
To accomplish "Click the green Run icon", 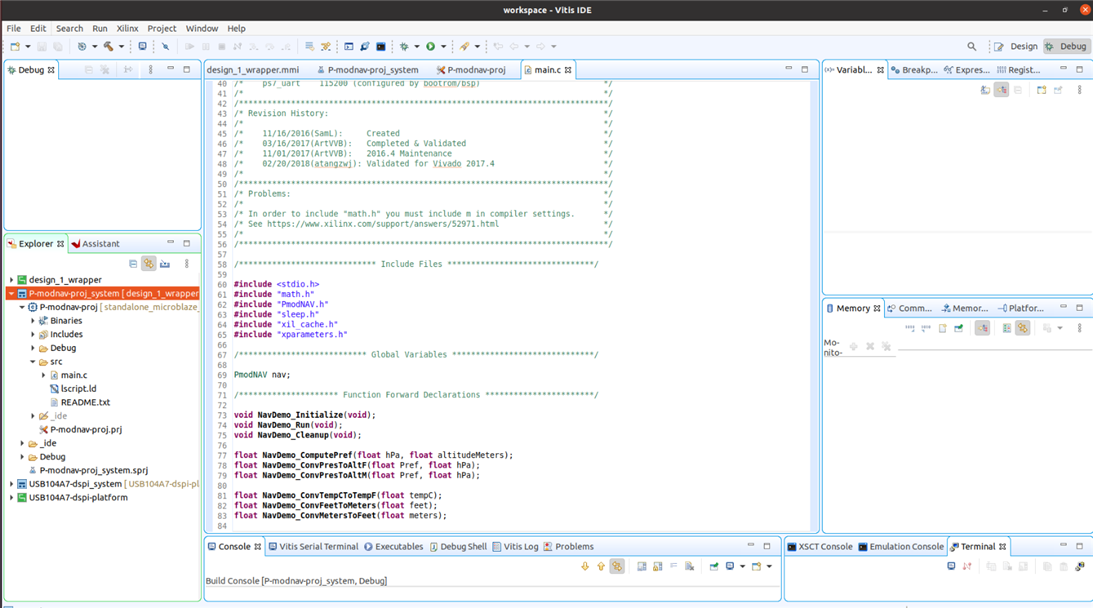I will (x=431, y=47).
